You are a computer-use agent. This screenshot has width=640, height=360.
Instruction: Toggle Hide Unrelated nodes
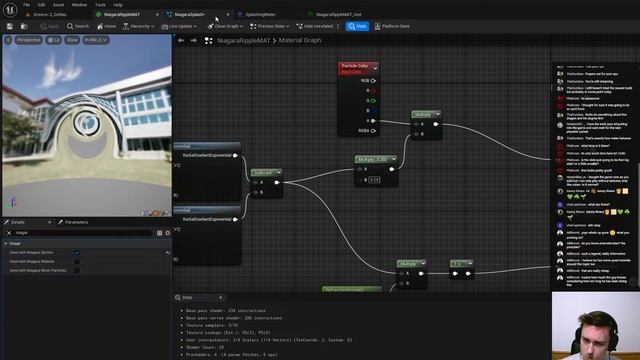coord(314,27)
